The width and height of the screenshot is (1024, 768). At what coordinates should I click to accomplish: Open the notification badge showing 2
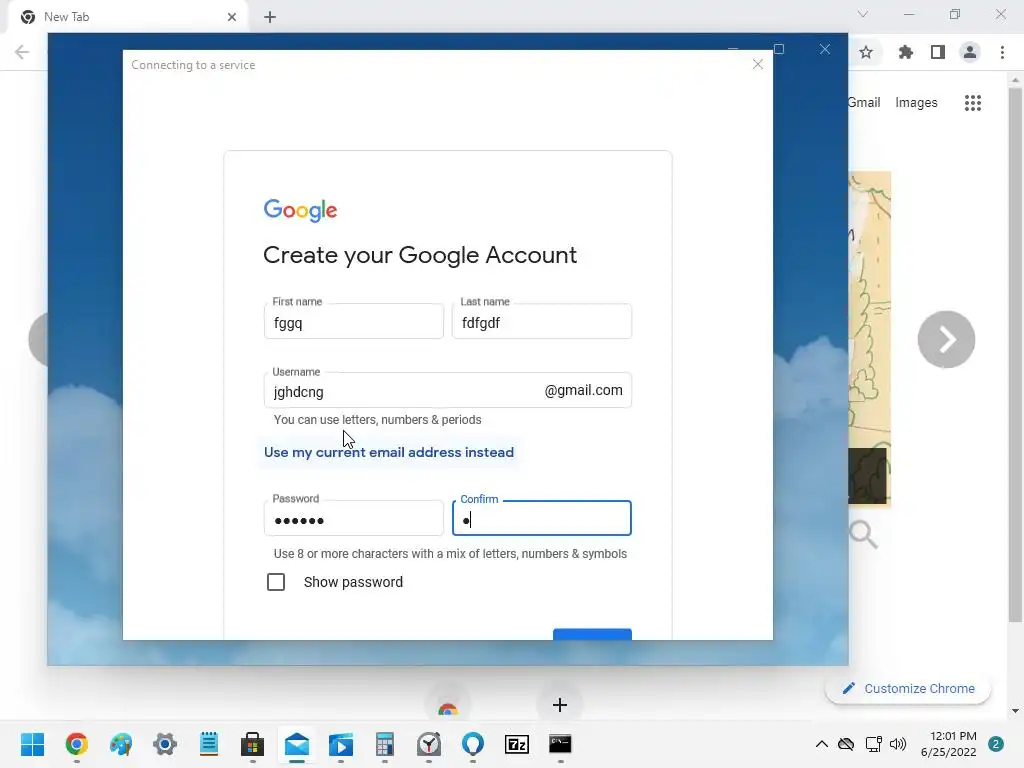pos(996,744)
